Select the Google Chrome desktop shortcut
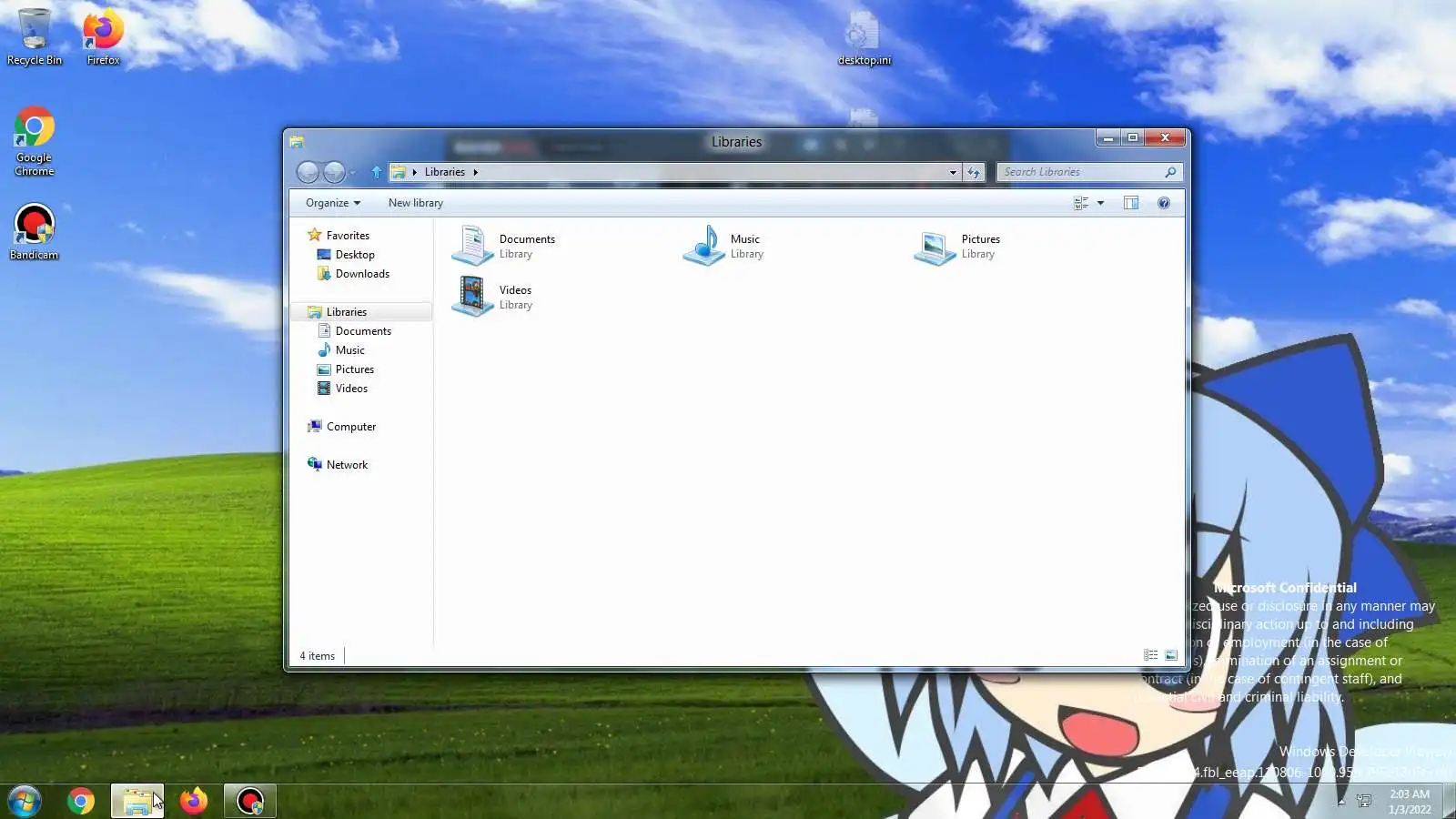The width and height of the screenshot is (1456, 819). click(35, 142)
